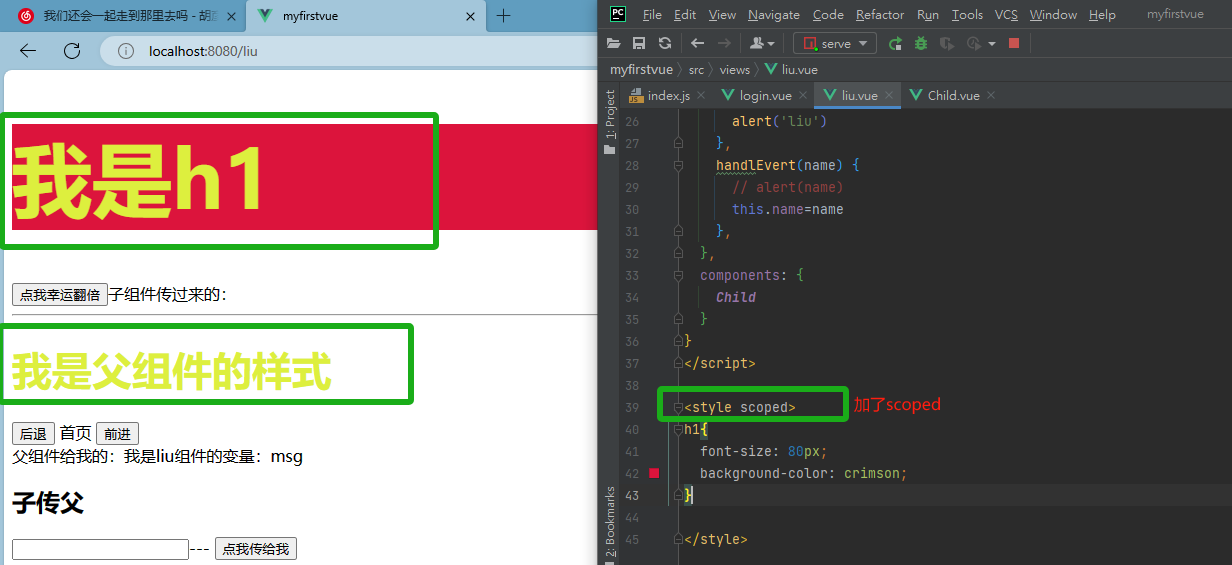Click fold marker at closing style tag
The width and height of the screenshot is (1232, 565).
678,539
